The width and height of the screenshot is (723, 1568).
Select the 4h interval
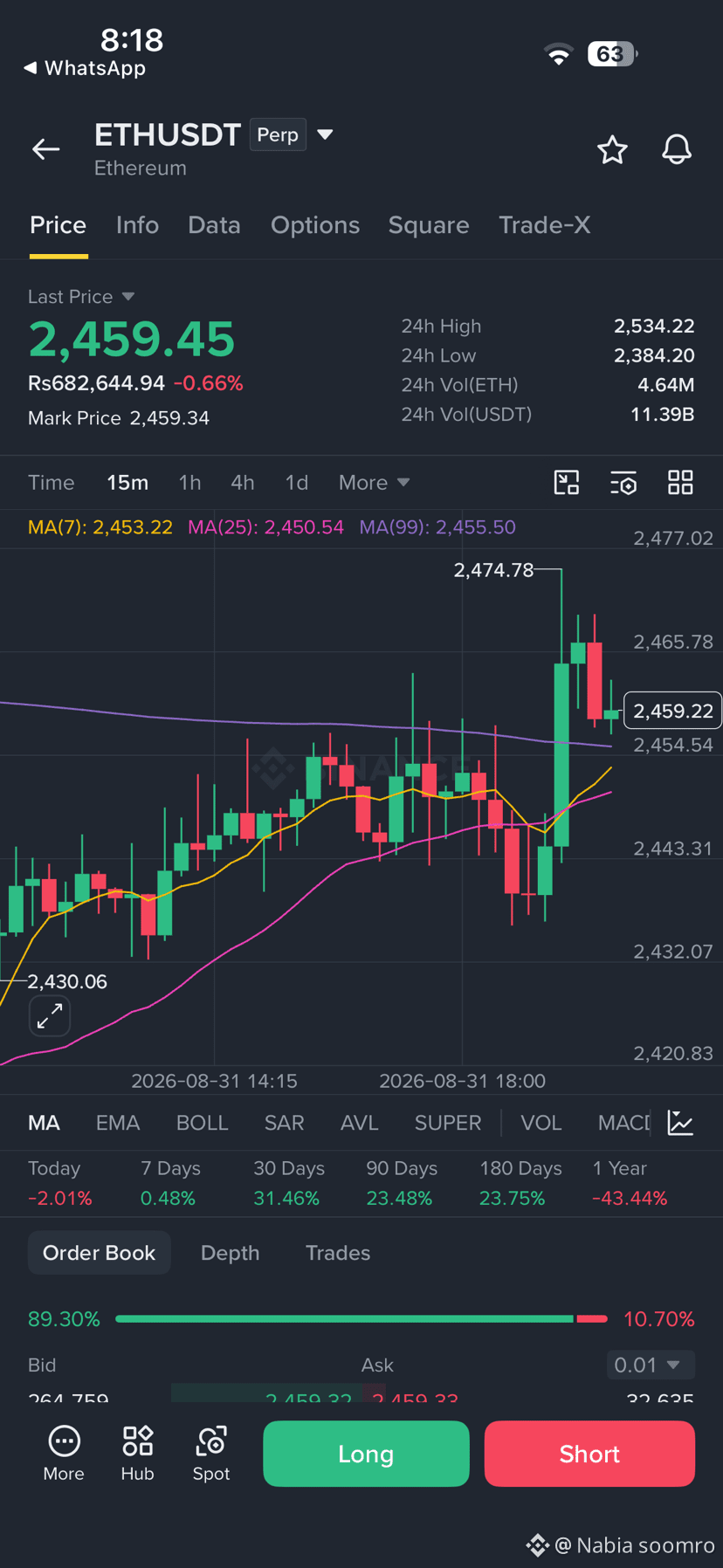pos(243,483)
